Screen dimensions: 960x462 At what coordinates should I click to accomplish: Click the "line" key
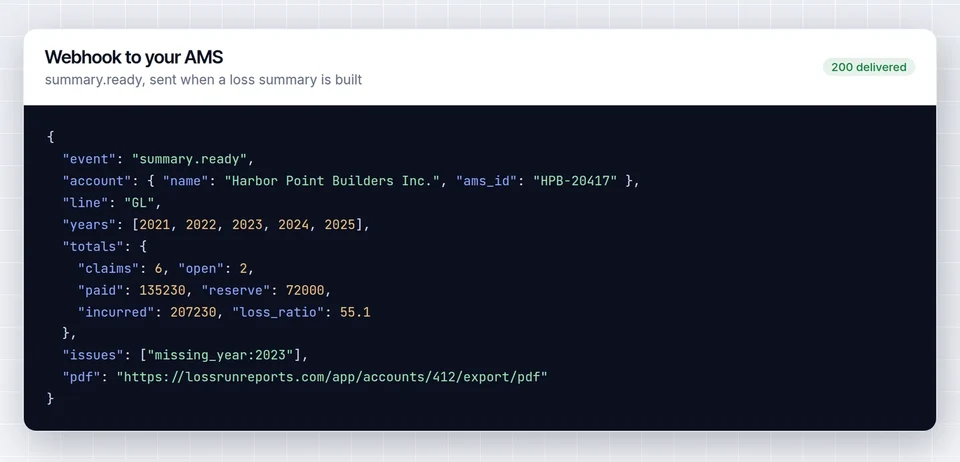[x=85, y=203]
